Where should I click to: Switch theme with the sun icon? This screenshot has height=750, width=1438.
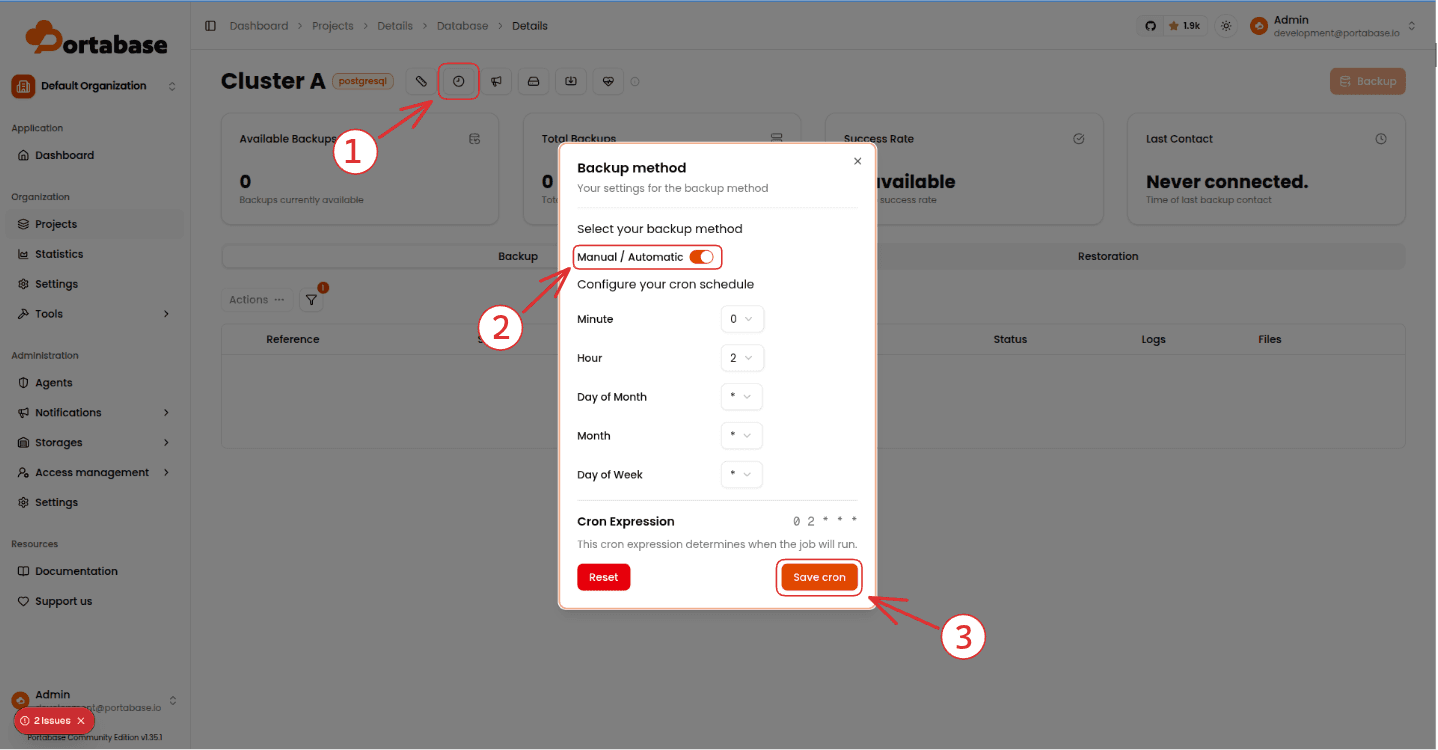1226,26
